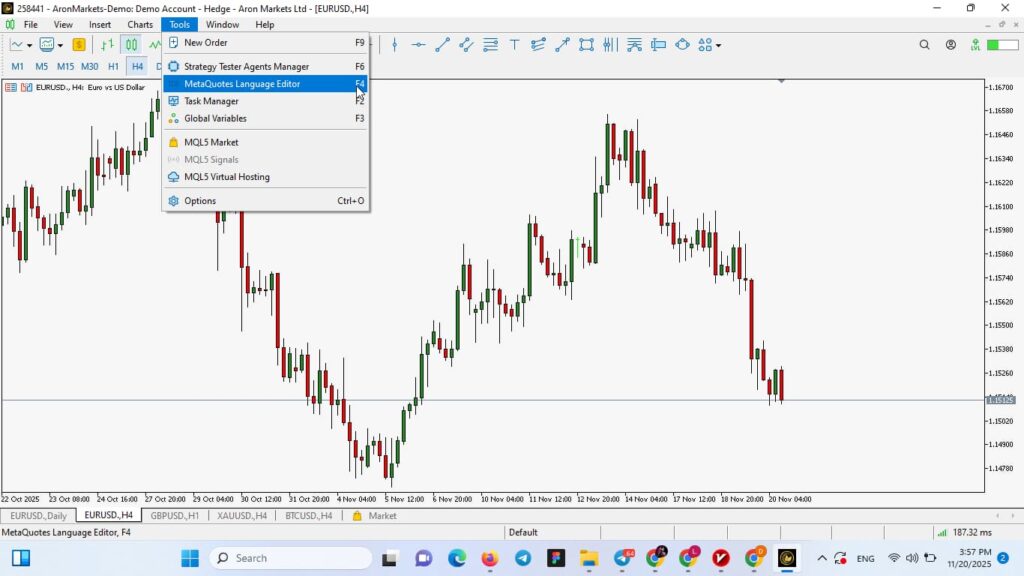Click the gold dollar trade icon
The width and height of the screenshot is (1024, 576).
click(79, 45)
